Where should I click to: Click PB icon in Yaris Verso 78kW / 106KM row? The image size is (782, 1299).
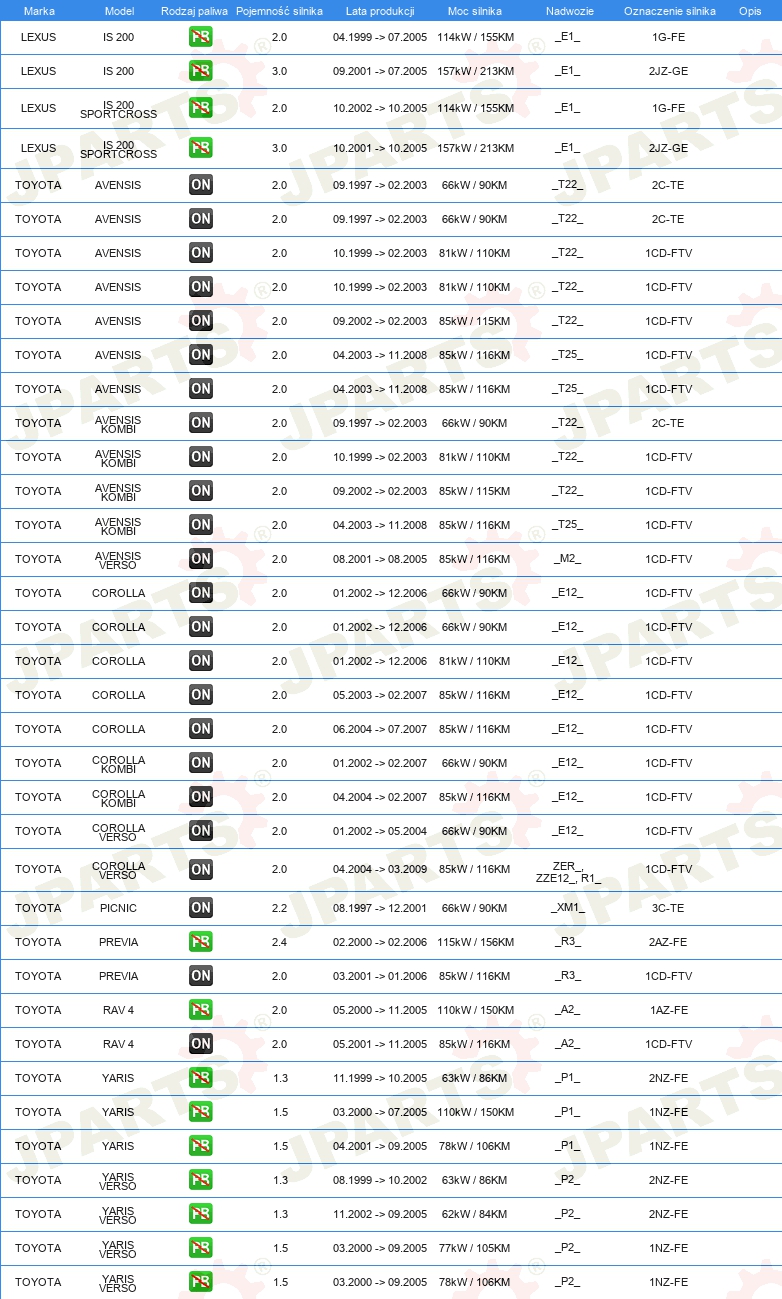[201, 1282]
